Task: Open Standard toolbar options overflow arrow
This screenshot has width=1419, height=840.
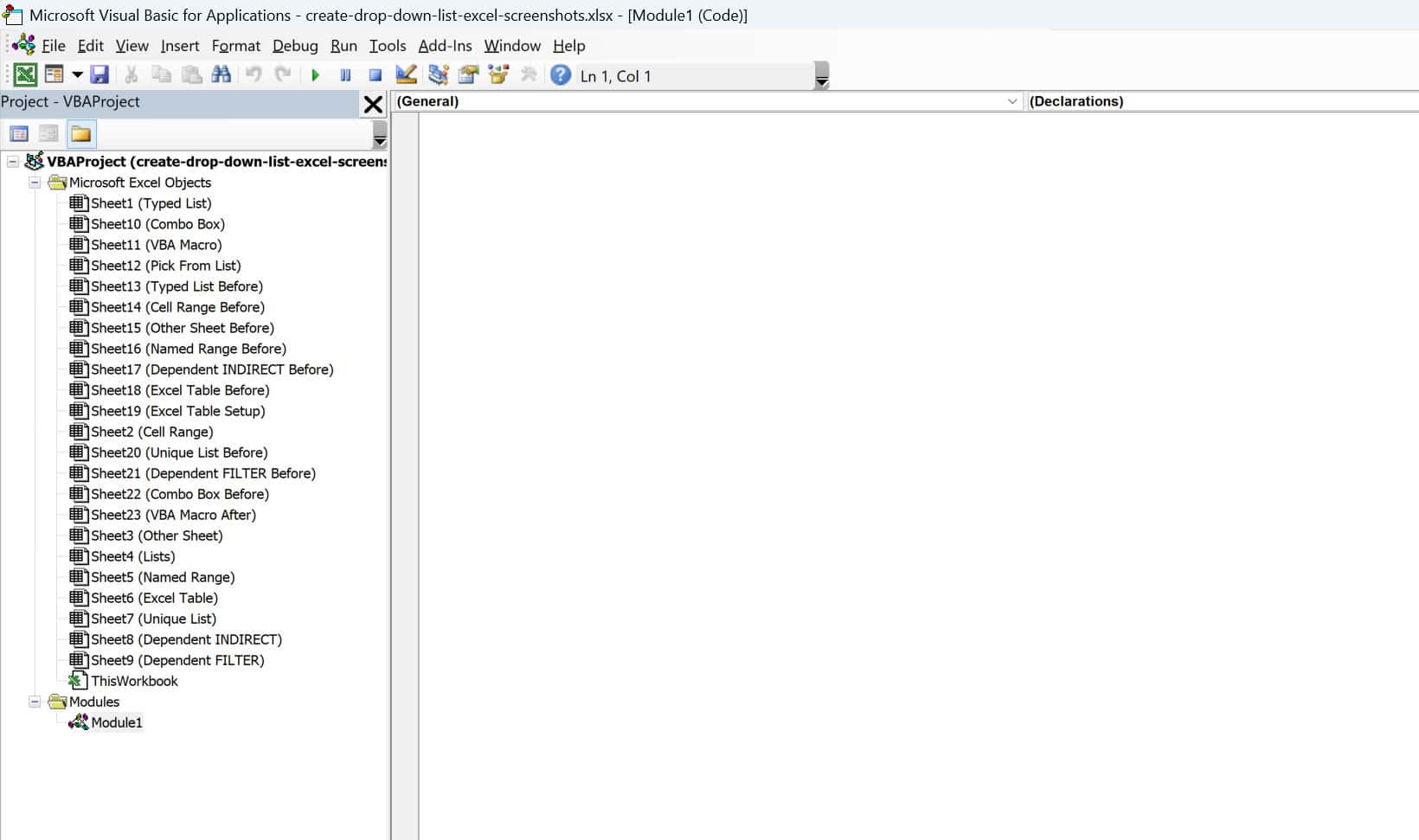Action: pyautogui.click(x=822, y=76)
